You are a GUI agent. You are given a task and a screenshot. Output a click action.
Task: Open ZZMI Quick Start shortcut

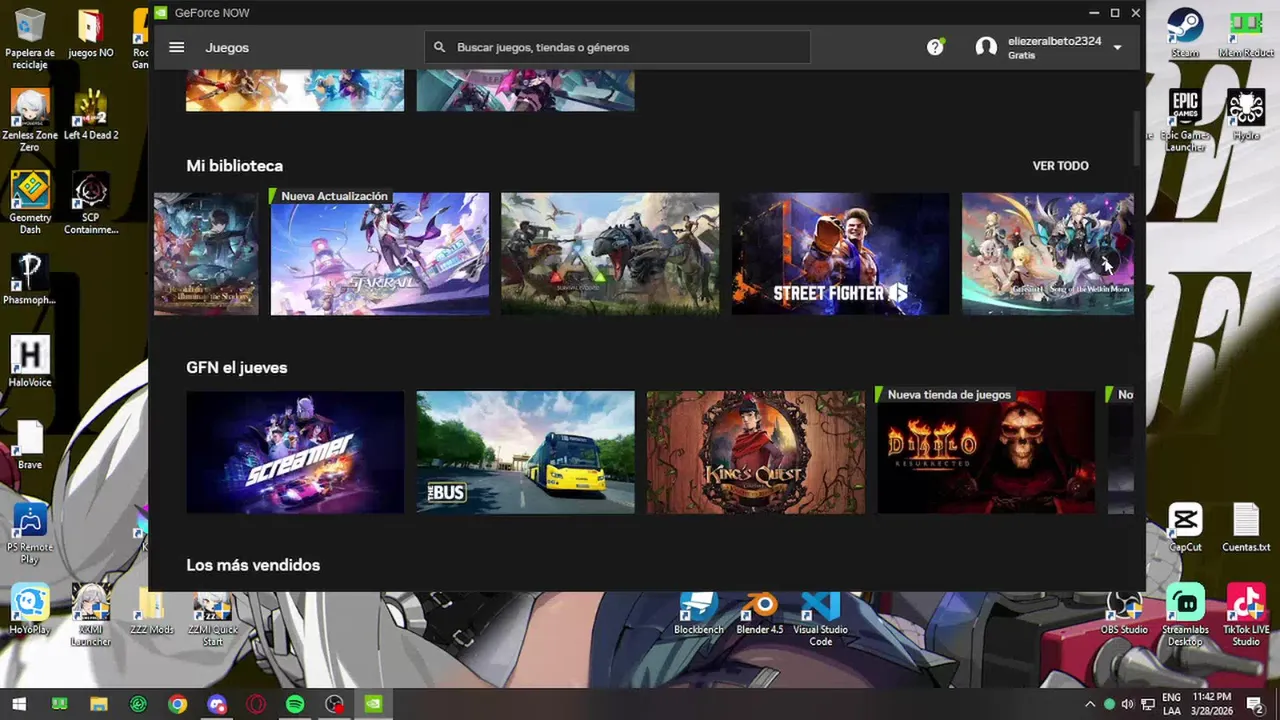coord(213,615)
